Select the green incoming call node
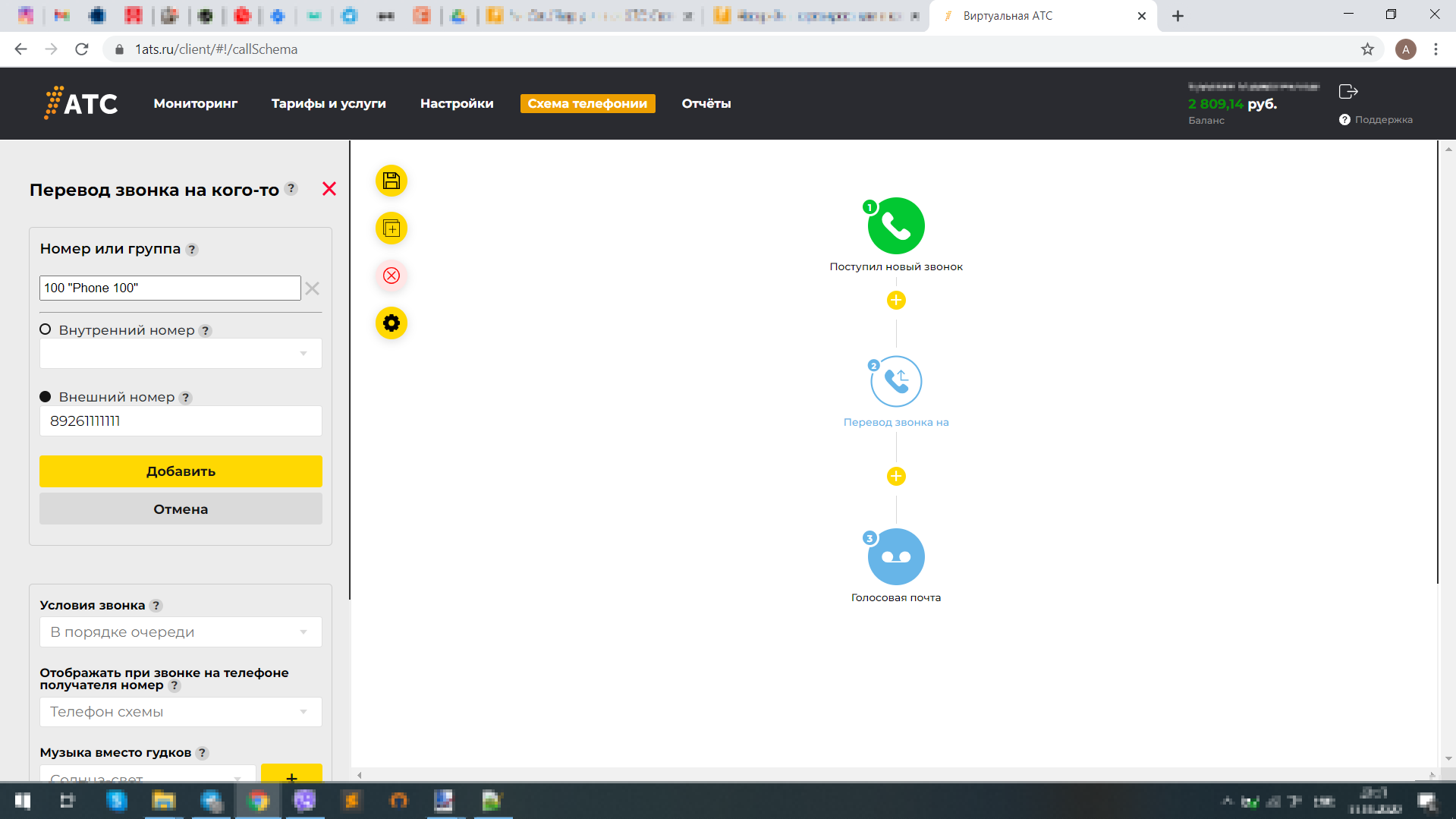This screenshot has width=1456, height=819. click(x=896, y=226)
